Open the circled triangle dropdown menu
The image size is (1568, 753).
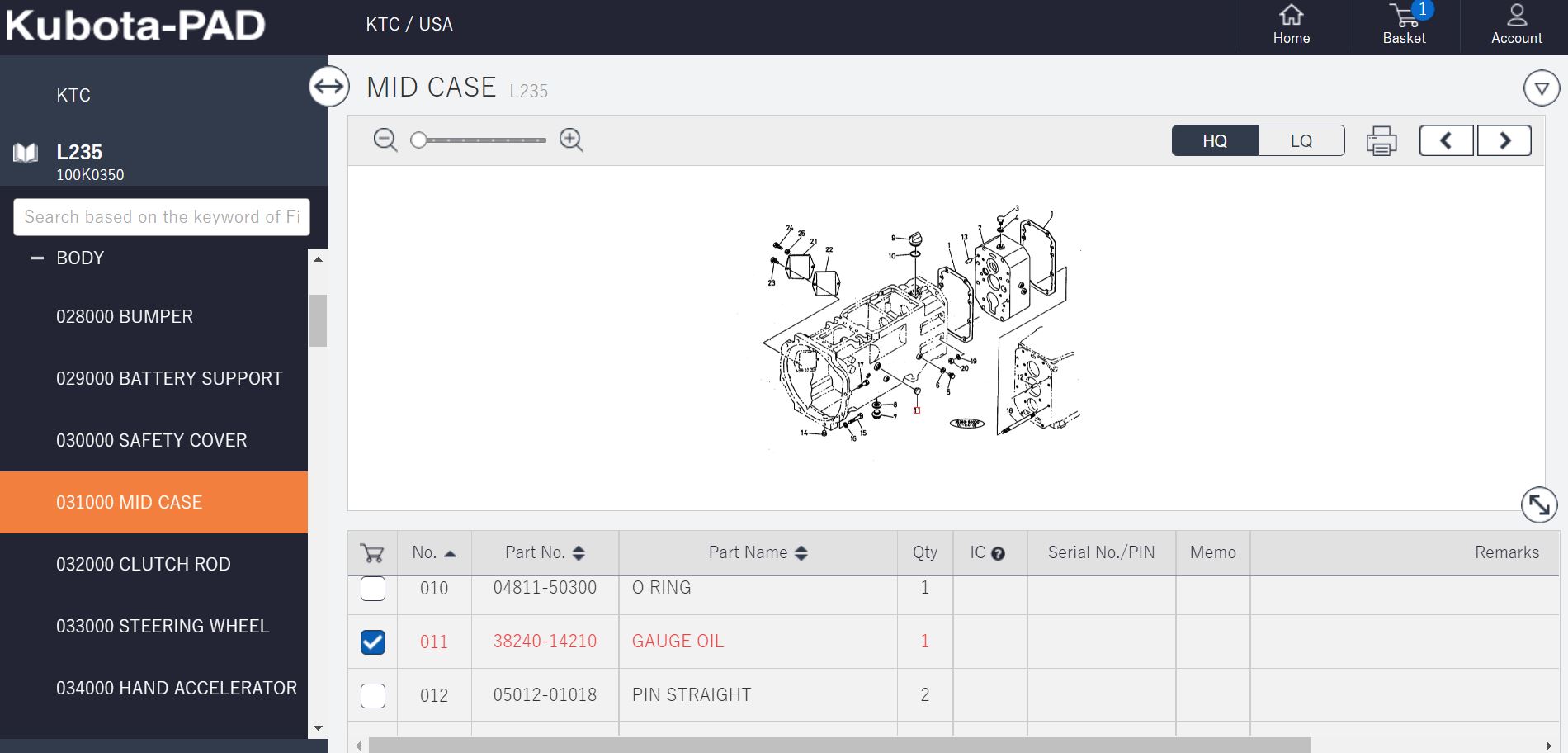1541,88
